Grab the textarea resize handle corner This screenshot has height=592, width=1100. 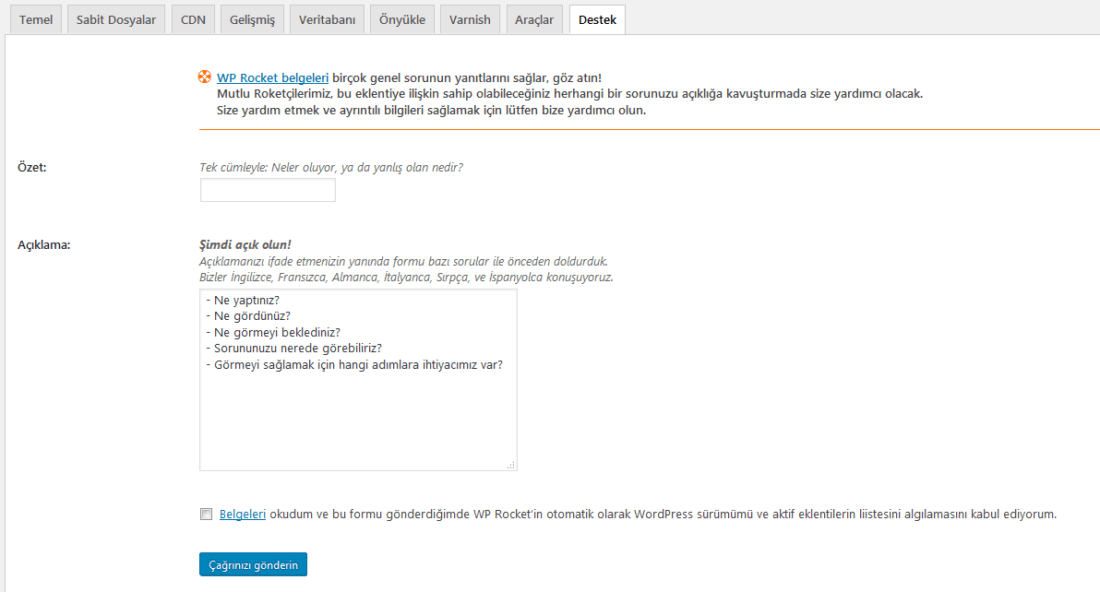tap(511, 465)
